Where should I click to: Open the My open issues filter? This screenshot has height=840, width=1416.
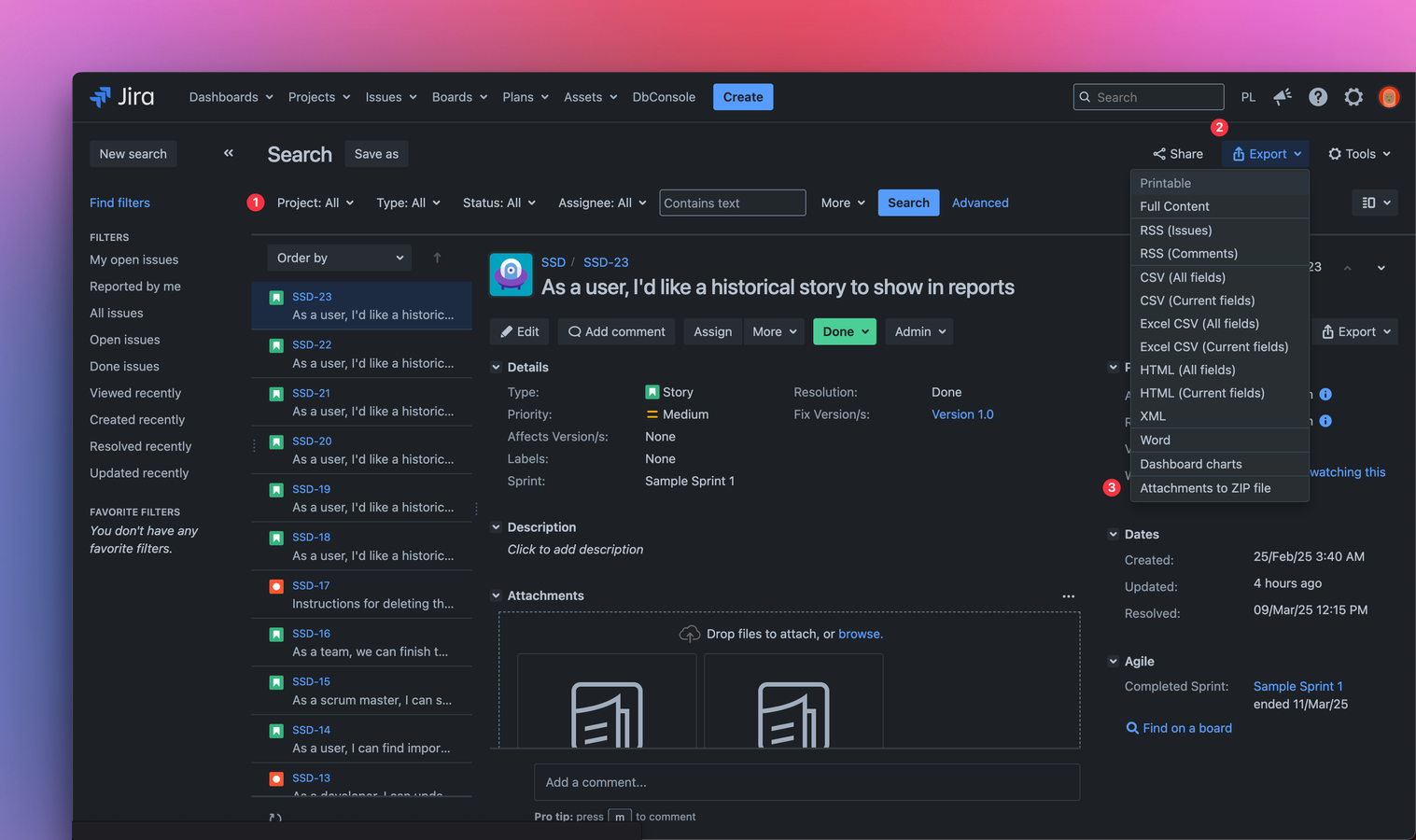[x=133, y=259]
